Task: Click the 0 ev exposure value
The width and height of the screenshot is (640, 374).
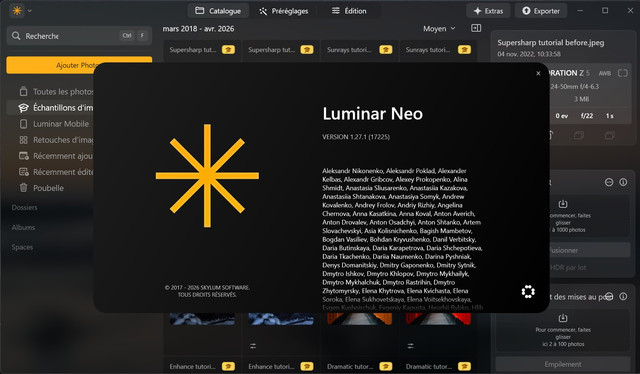Action: coord(562,116)
